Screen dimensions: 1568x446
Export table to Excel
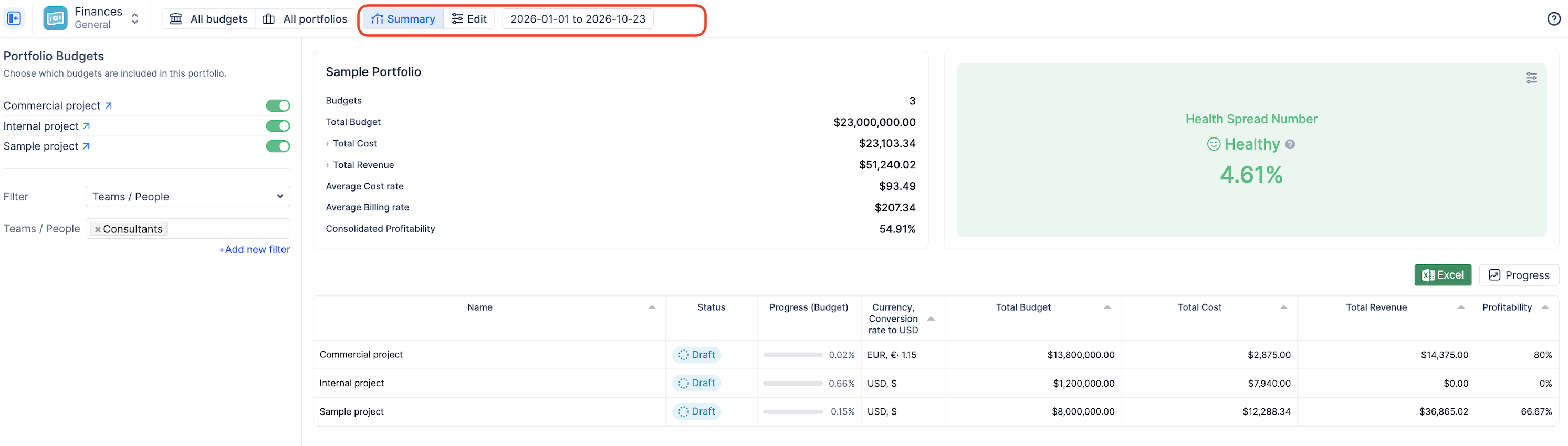[1442, 275]
